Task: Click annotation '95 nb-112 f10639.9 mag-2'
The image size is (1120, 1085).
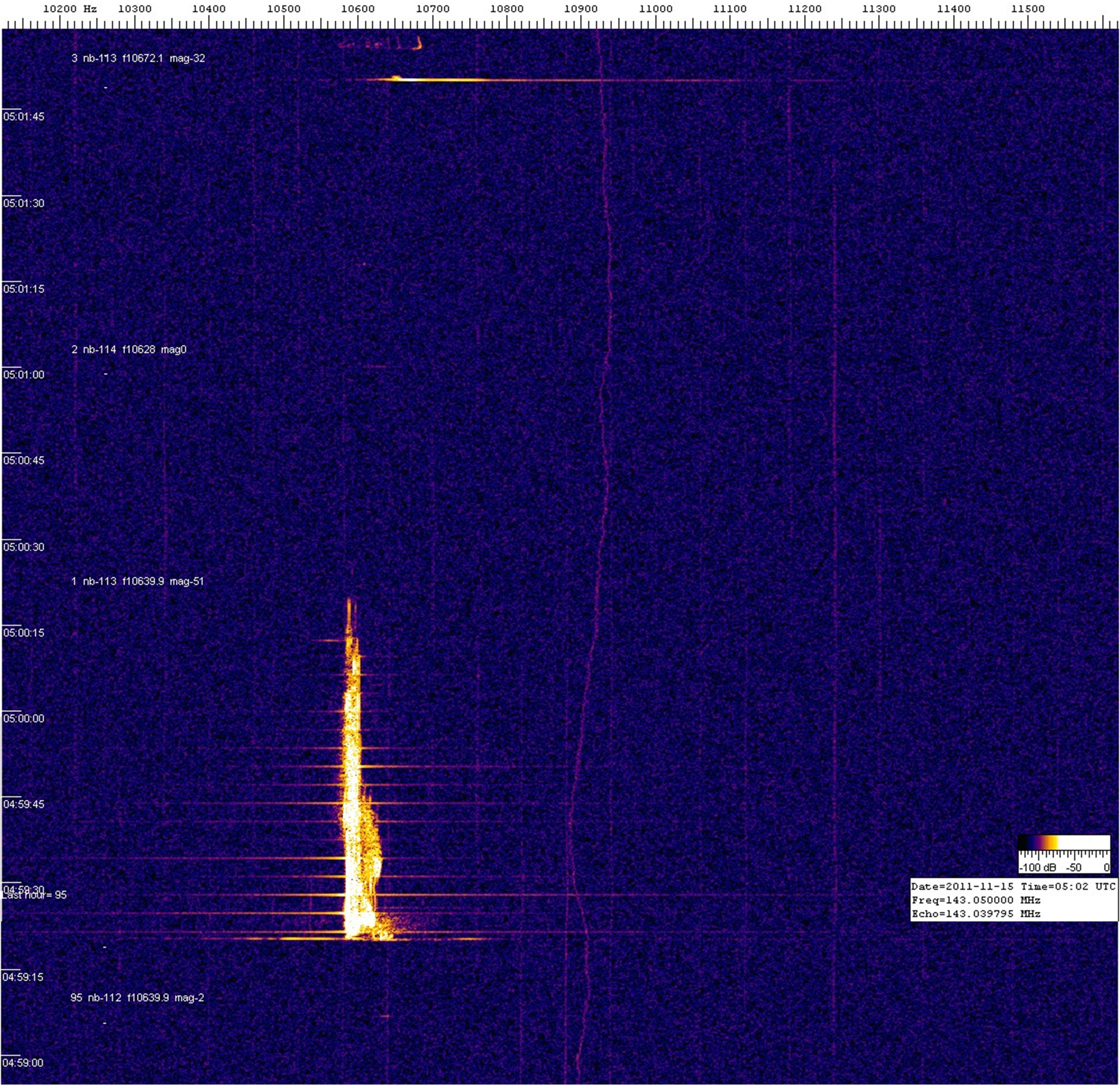Action: [137, 998]
